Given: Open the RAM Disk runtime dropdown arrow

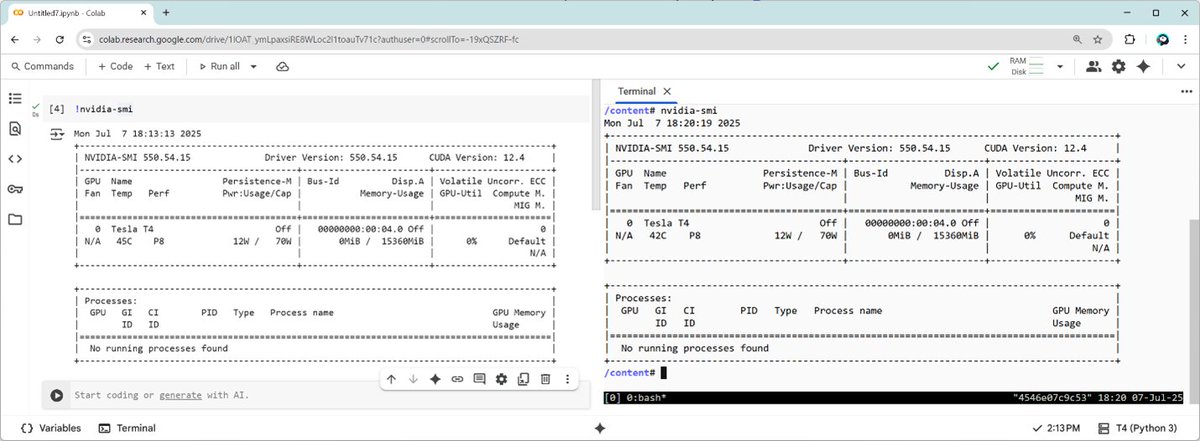Looking at the screenshot, I should tap(1060, 66).
